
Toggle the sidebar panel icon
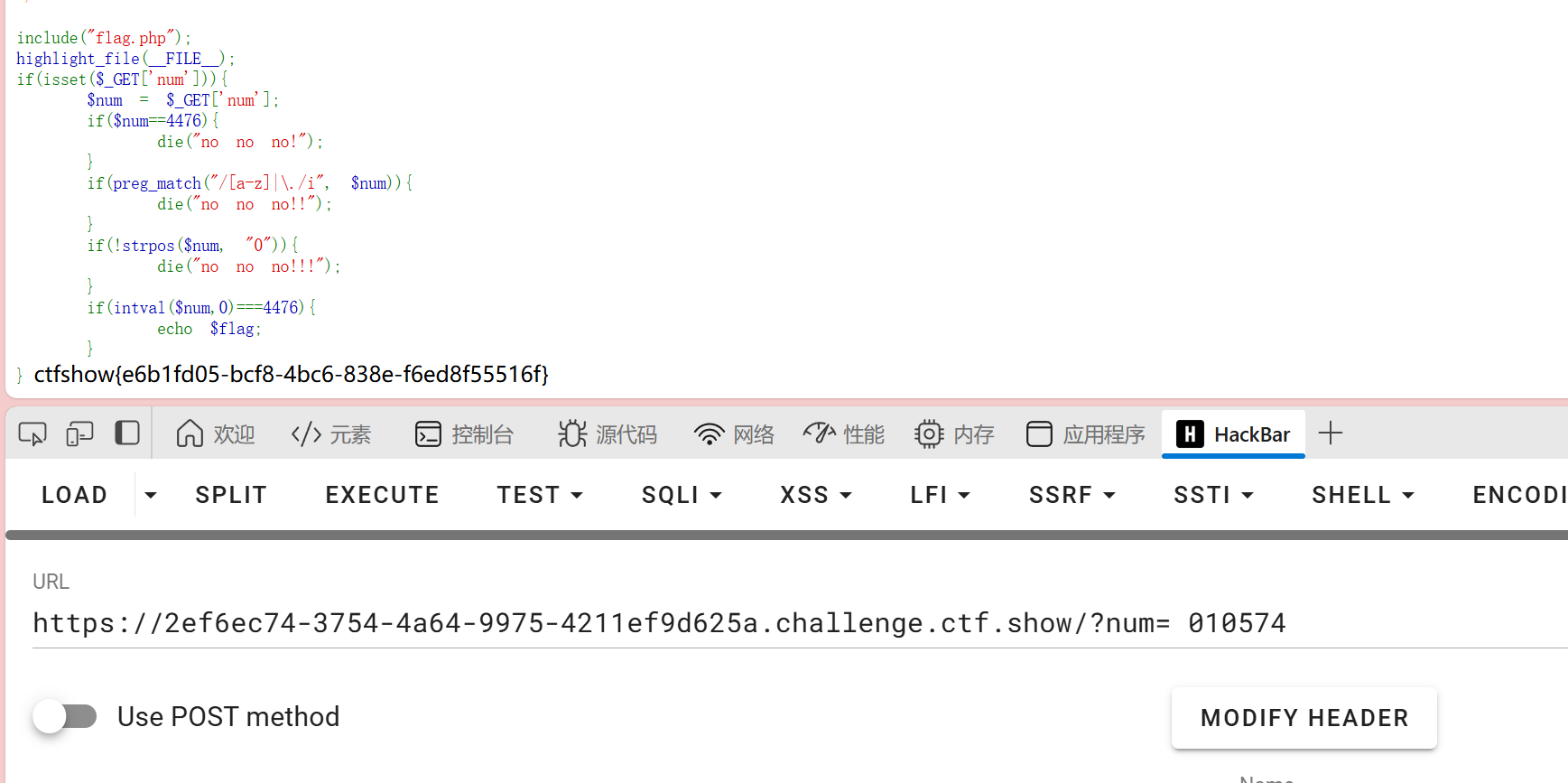[127, 433]
